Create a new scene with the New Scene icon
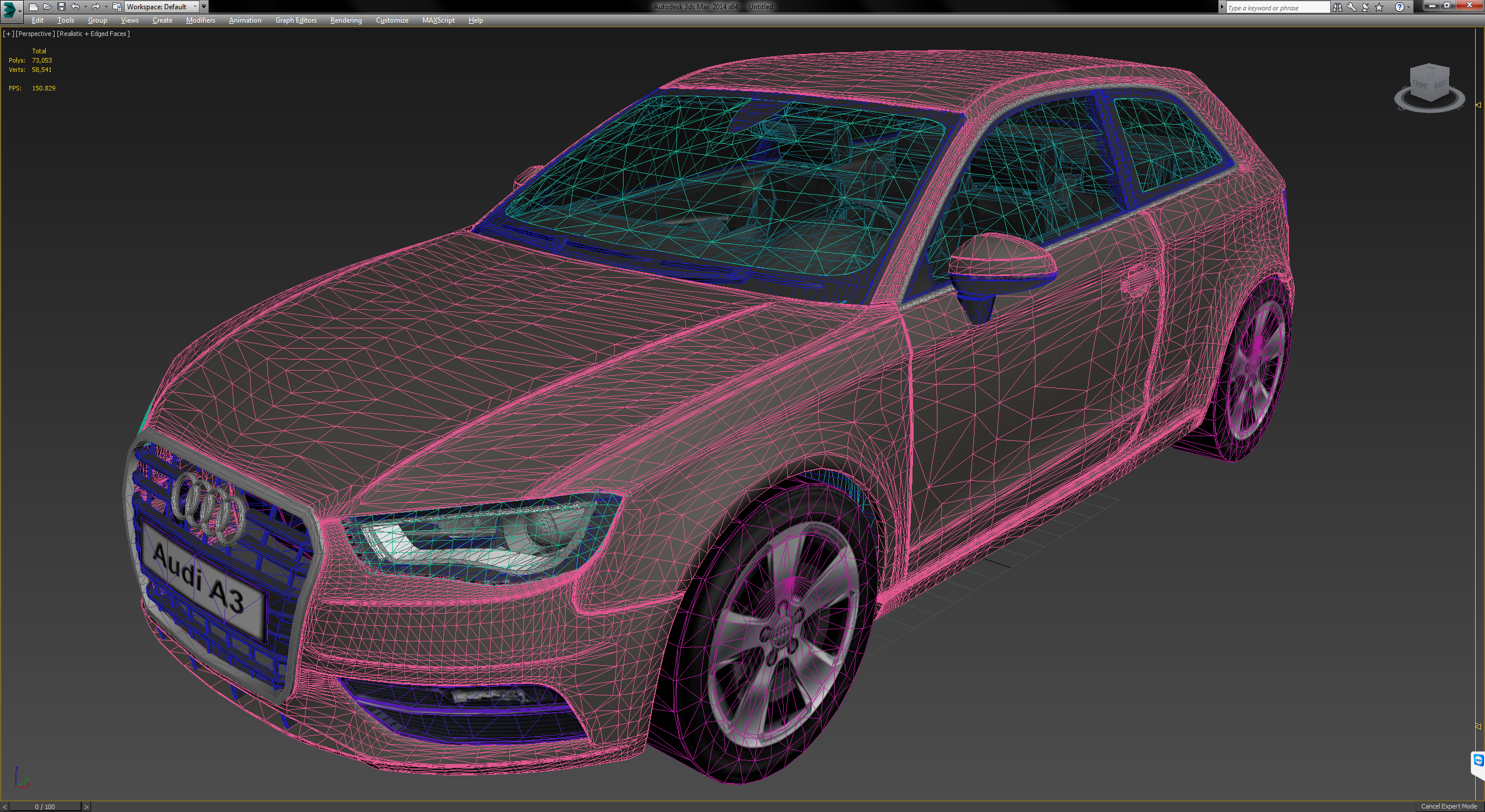The width and height of the screenshot is (1485, 812). pos(33,7)
